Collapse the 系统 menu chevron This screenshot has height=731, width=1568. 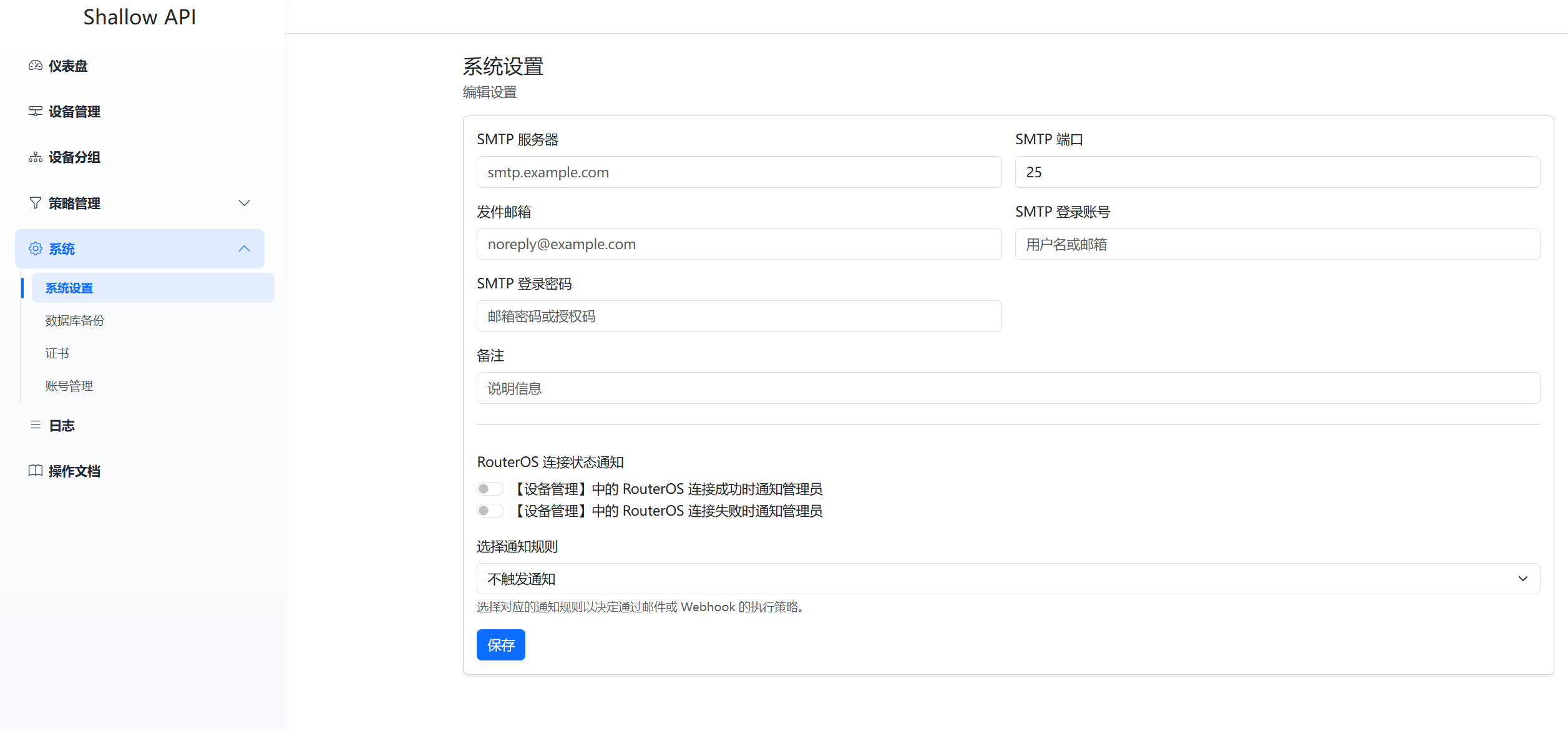click(x=244, y=248)
